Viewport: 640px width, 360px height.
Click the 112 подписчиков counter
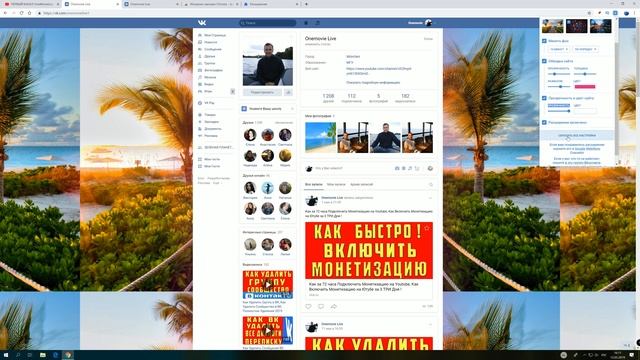click(x=351, y=98)
